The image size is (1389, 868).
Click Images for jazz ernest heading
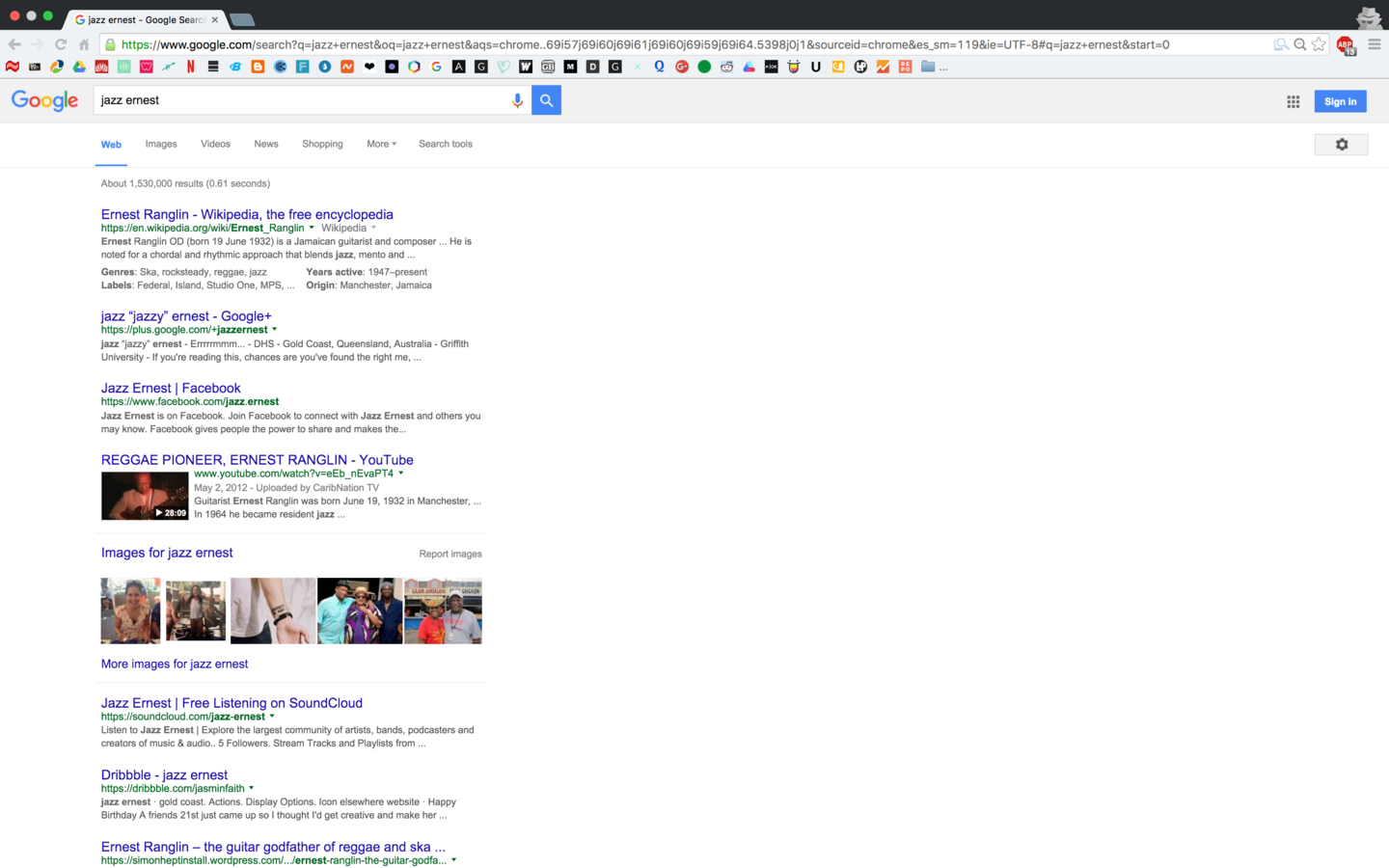(x=167, y=553)
